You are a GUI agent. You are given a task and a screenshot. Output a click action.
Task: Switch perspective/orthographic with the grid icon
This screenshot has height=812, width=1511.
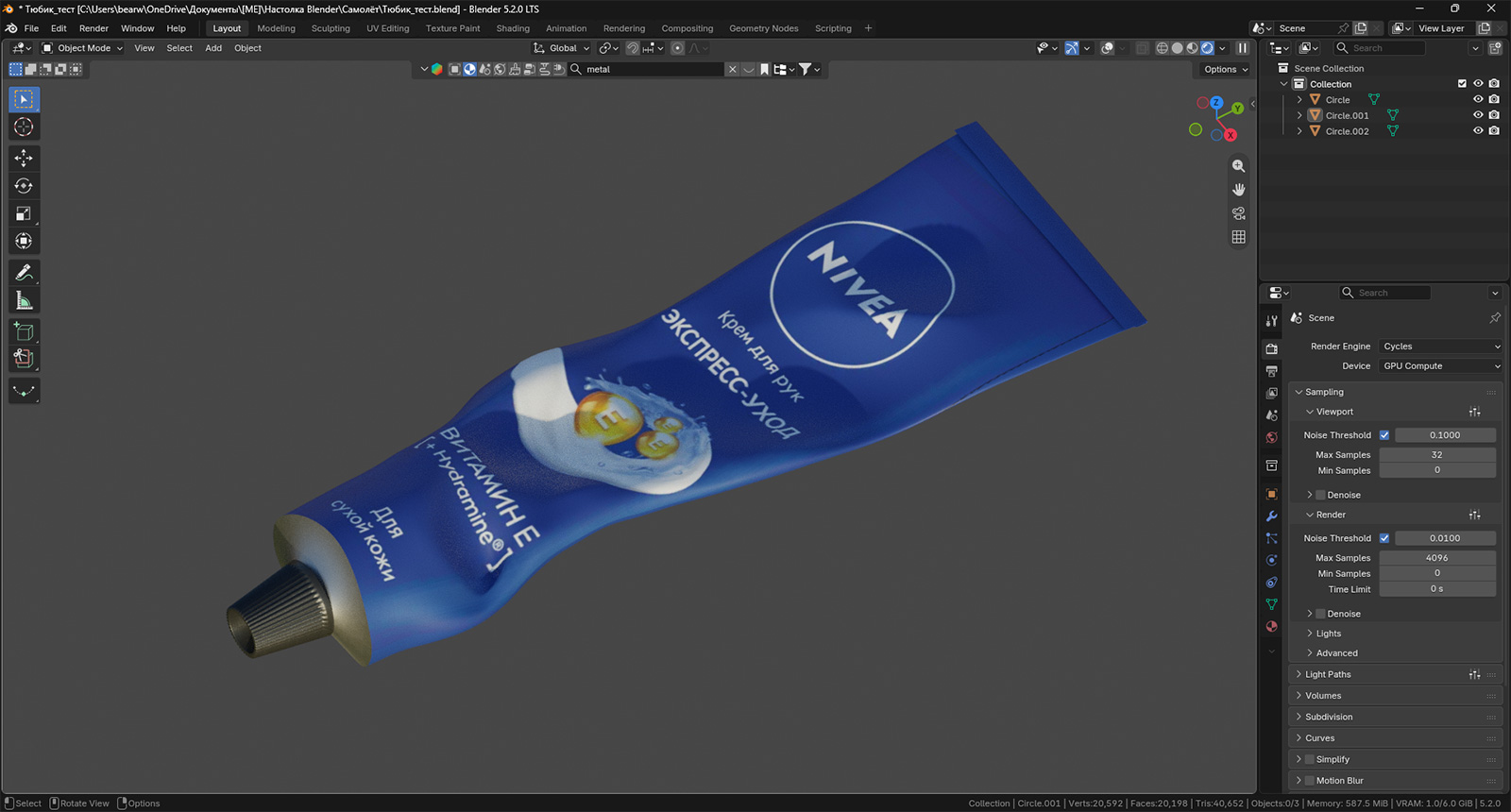coord(1238,237)
